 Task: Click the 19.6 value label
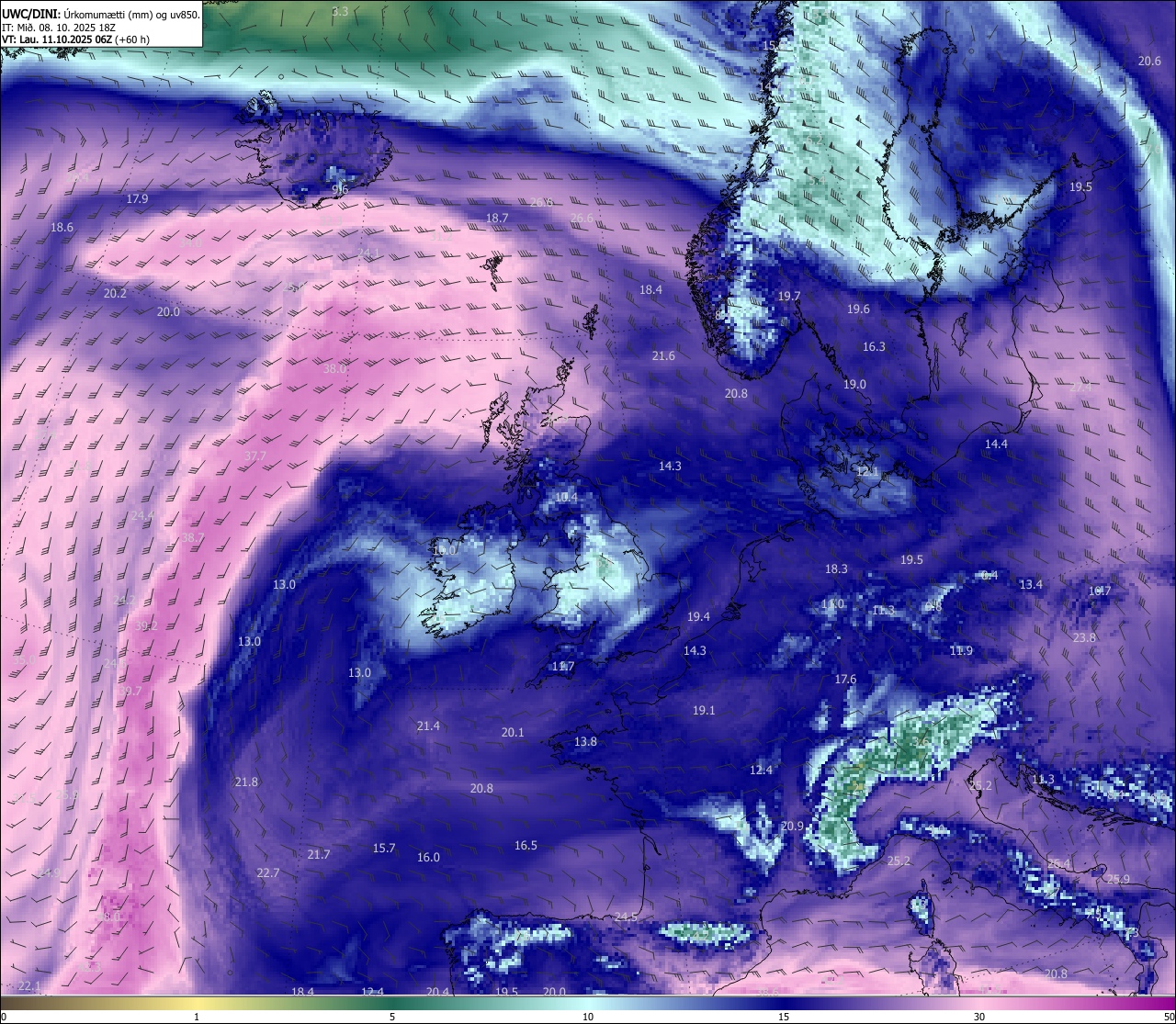[x=858, y=309]
